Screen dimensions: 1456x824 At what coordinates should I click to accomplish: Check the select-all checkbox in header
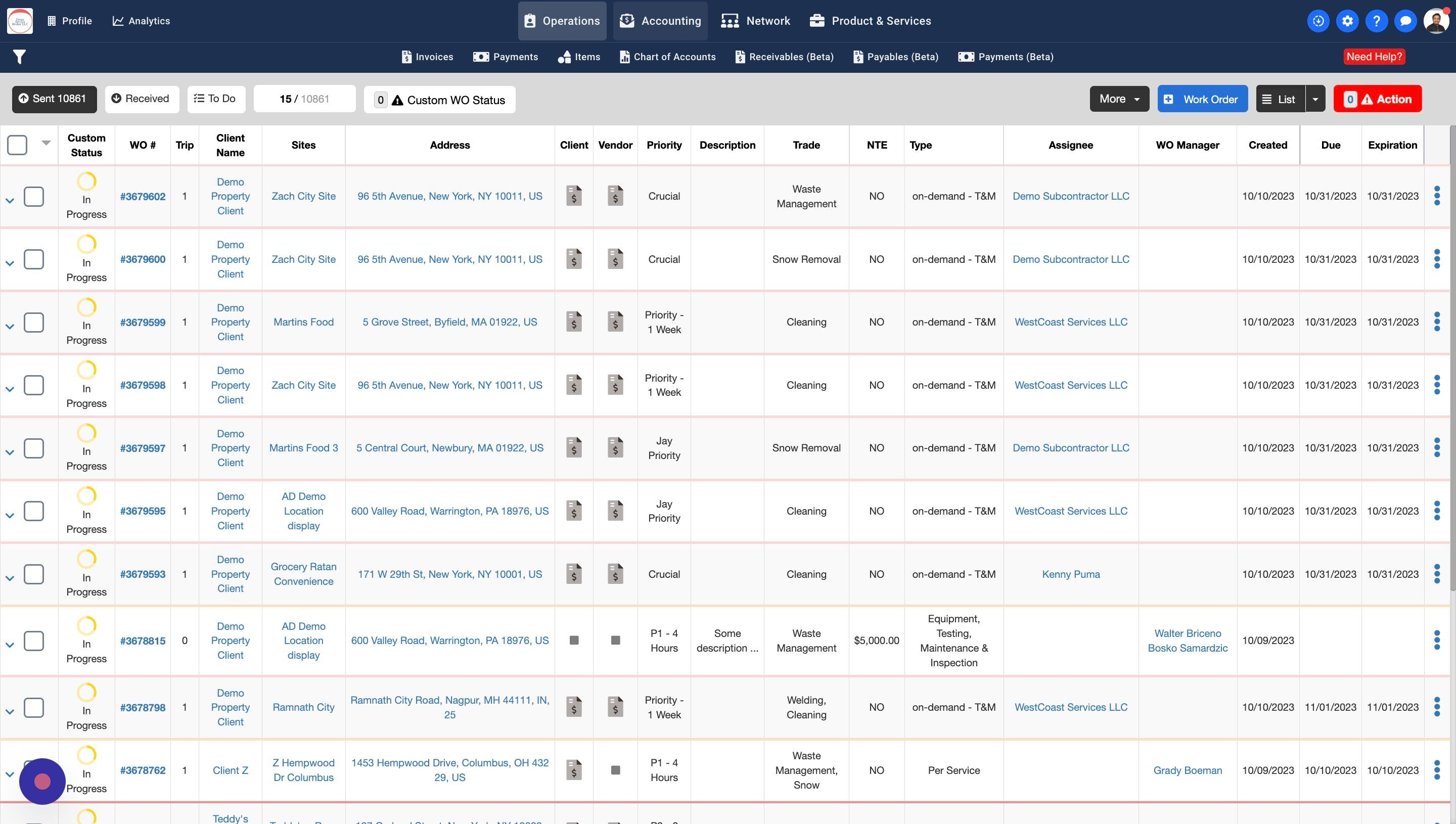(x=17, y=145)
